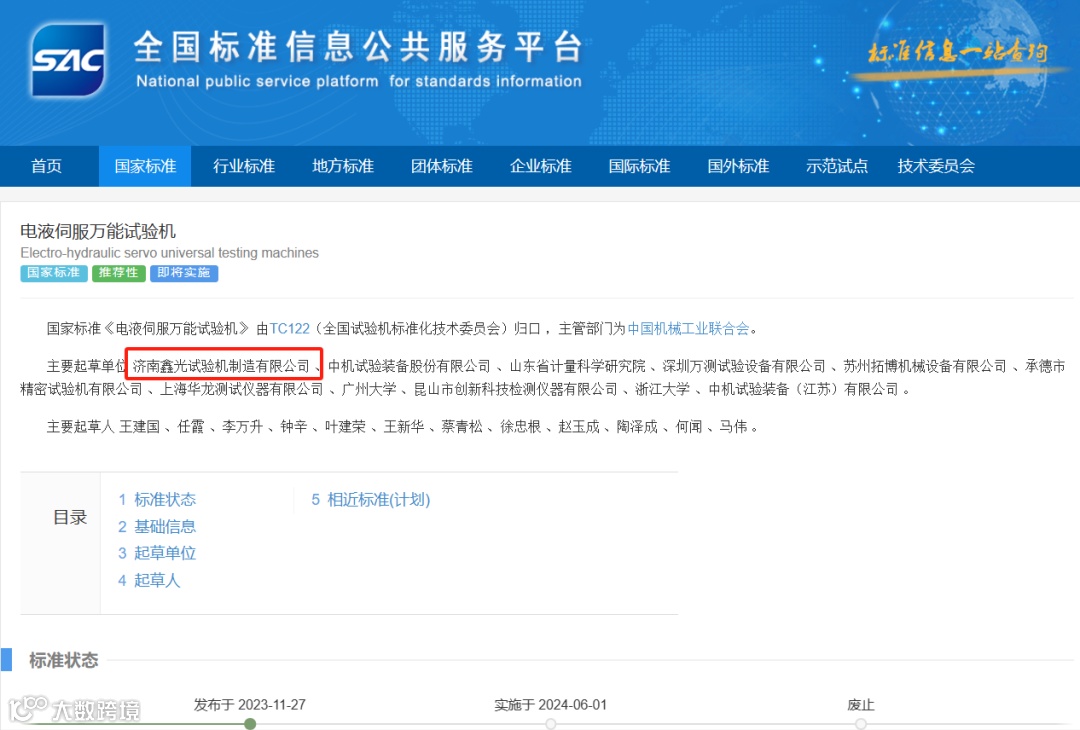The width and height of the screenshot is (1080, 730).
Task: Click drafter name 马伟
Action: tap(734, 427)
